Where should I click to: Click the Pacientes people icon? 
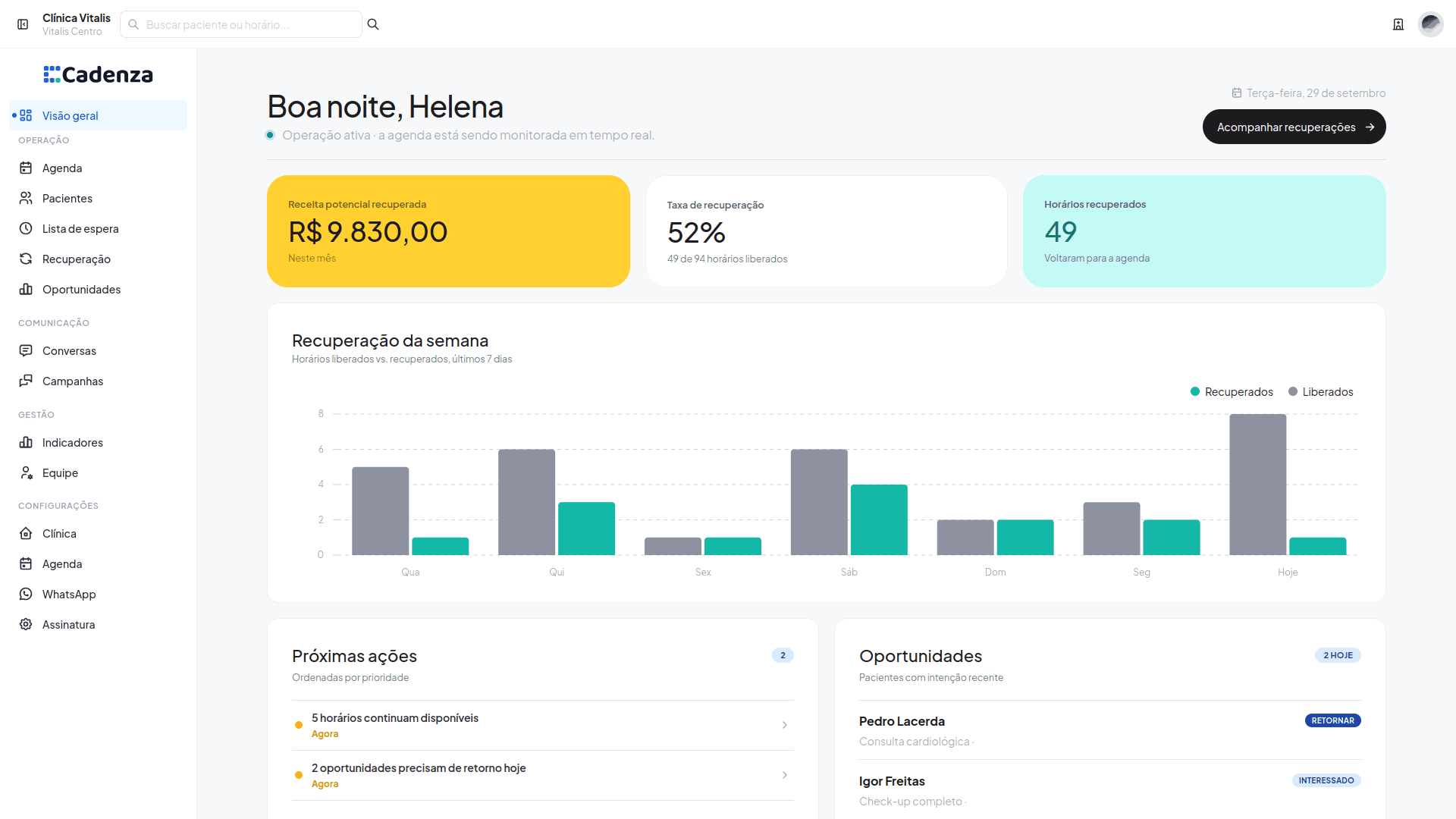tap(26, 198)
